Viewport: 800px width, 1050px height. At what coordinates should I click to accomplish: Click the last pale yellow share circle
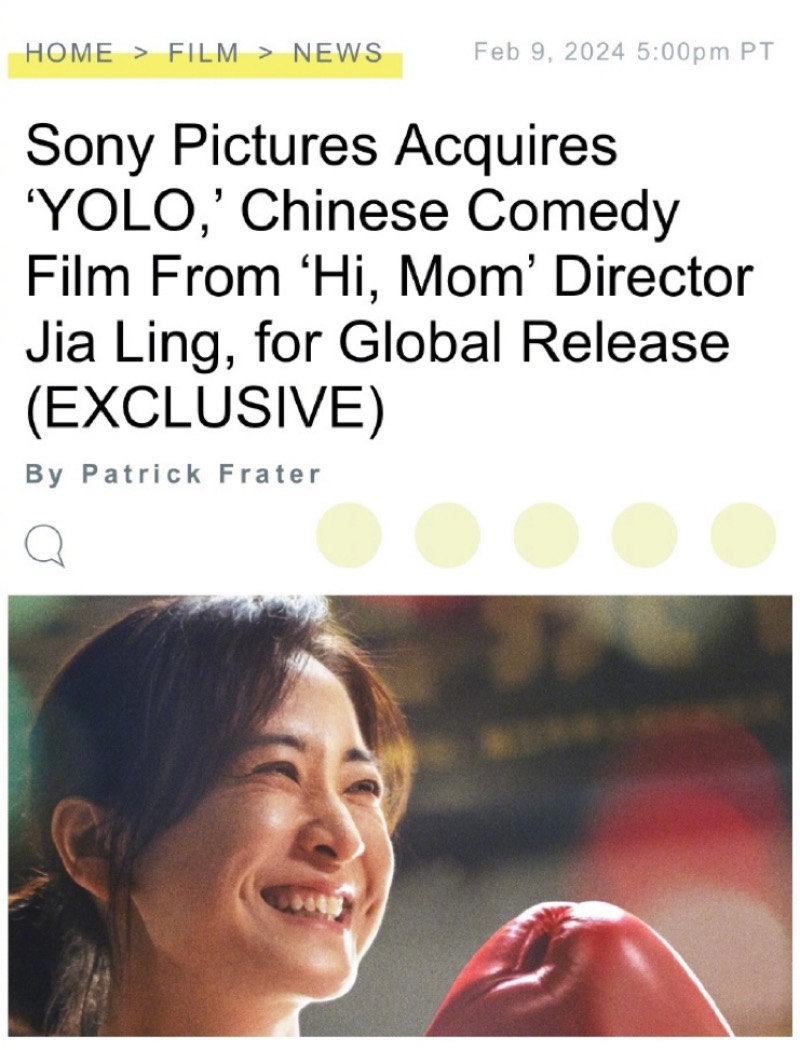743,534
